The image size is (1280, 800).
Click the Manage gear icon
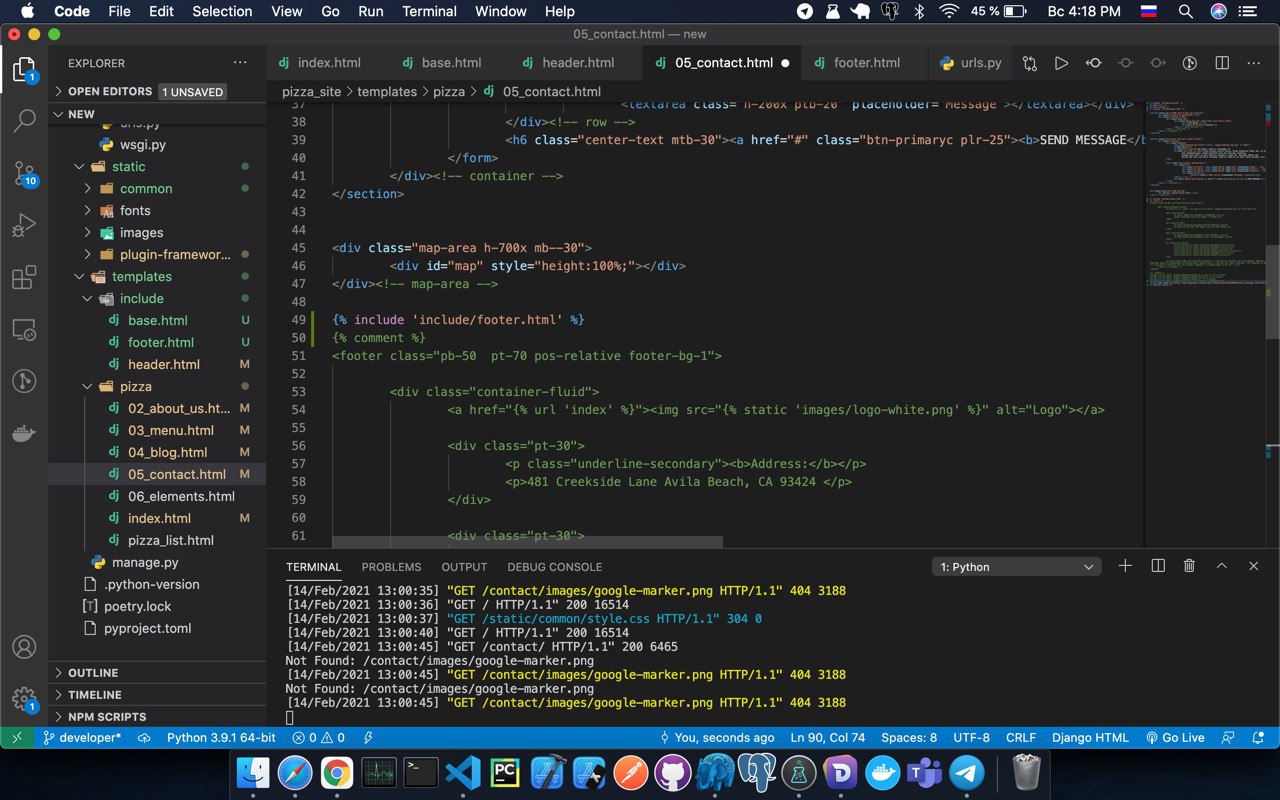point(24,699)
